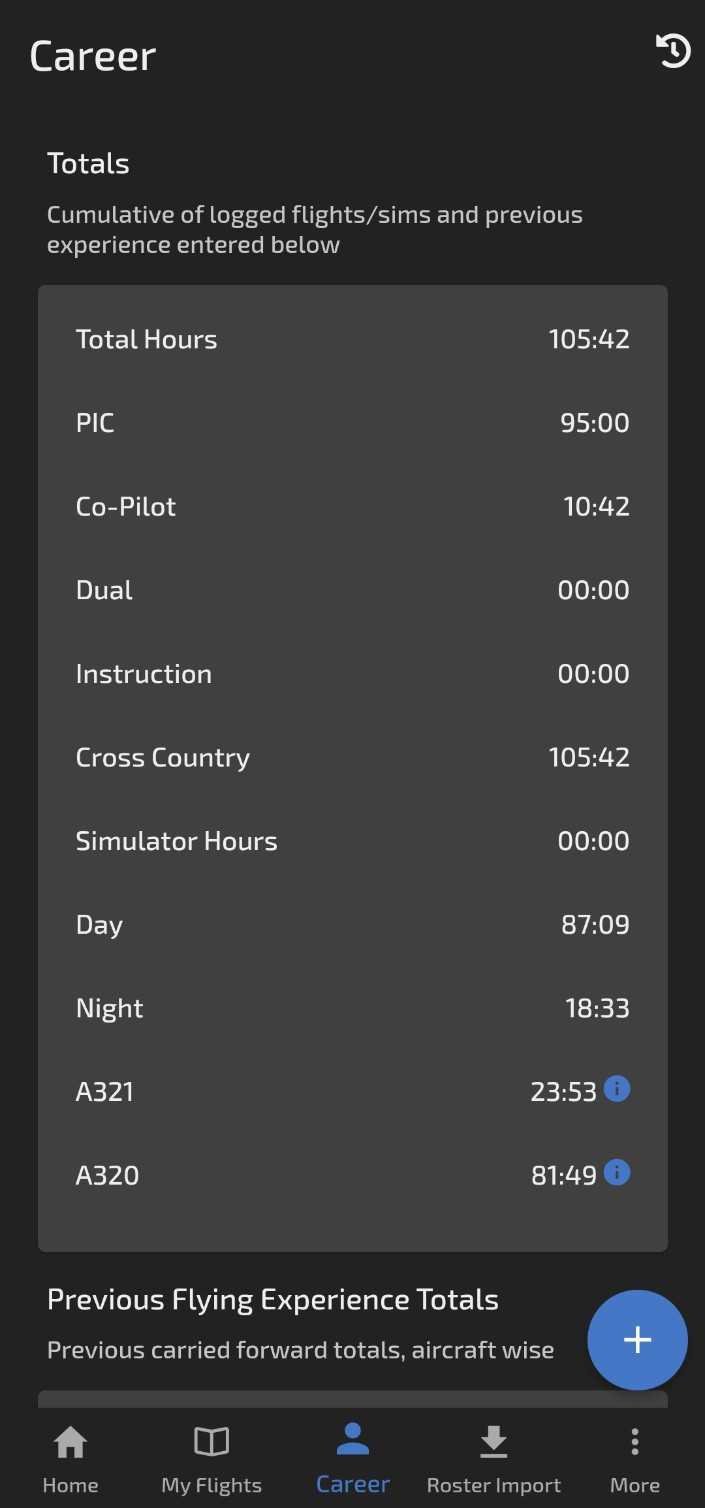
Task: Select the Simulator Hours row
Action: (x=353, y=841)
